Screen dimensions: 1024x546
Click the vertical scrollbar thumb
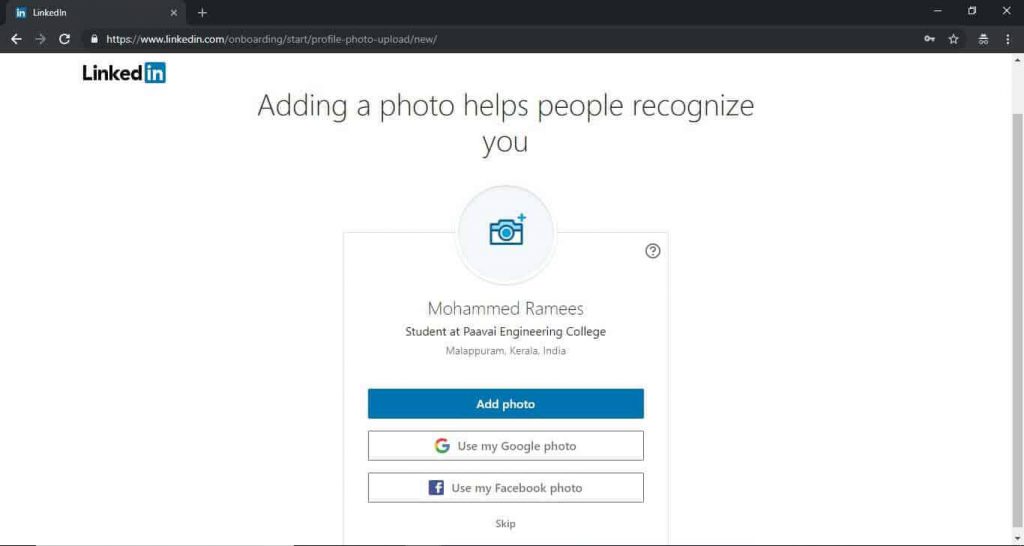coord(1017,319)
